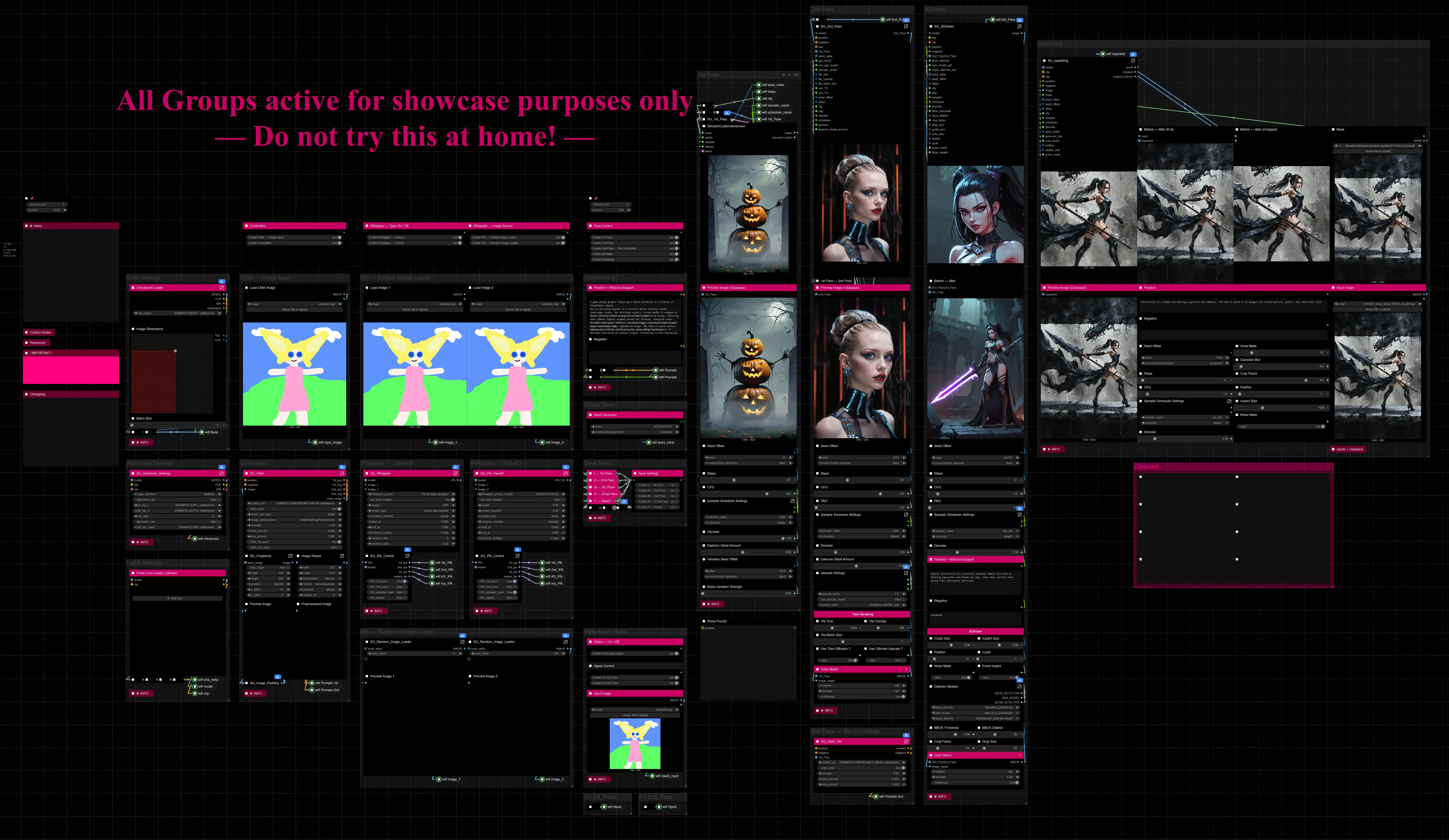
Task: Select the Changelog node title
Action: click(x=37, y=394)
